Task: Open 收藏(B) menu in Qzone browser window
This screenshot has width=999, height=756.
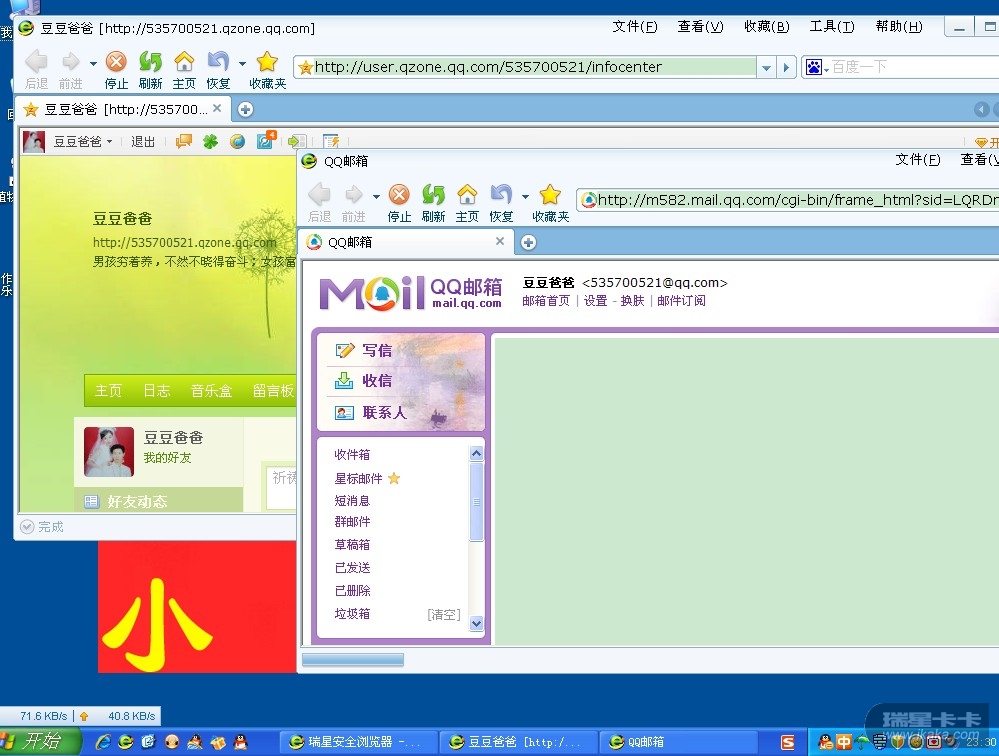Action: click(x=766, y=27)
